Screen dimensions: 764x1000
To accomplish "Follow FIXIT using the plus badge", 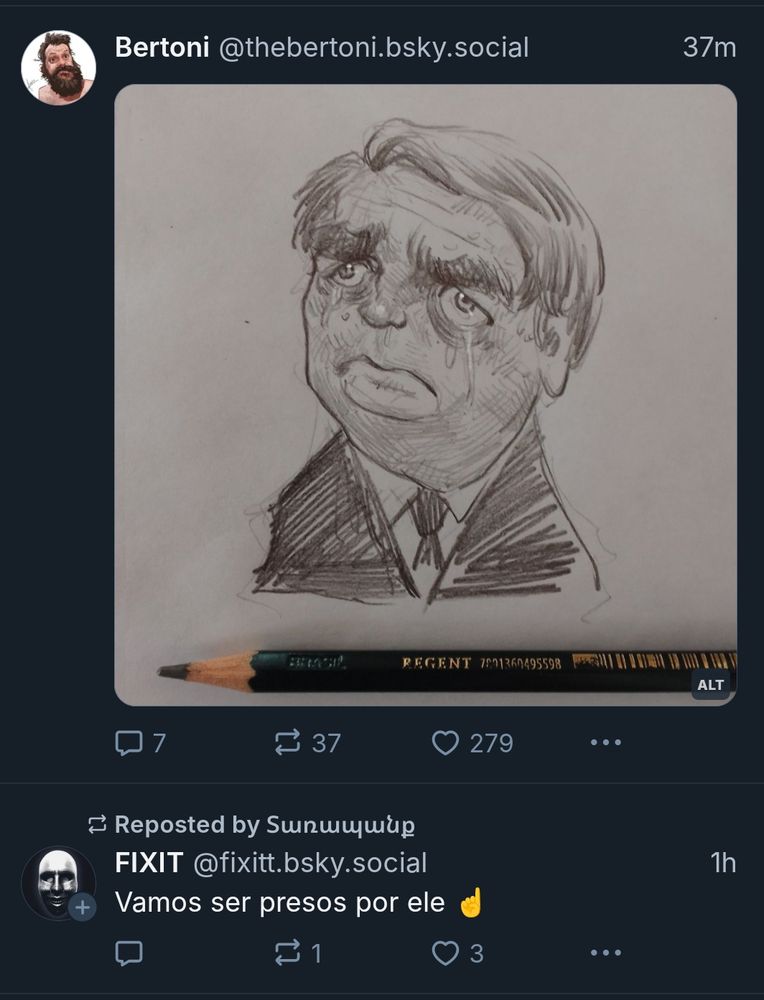I will click(82, 907).
